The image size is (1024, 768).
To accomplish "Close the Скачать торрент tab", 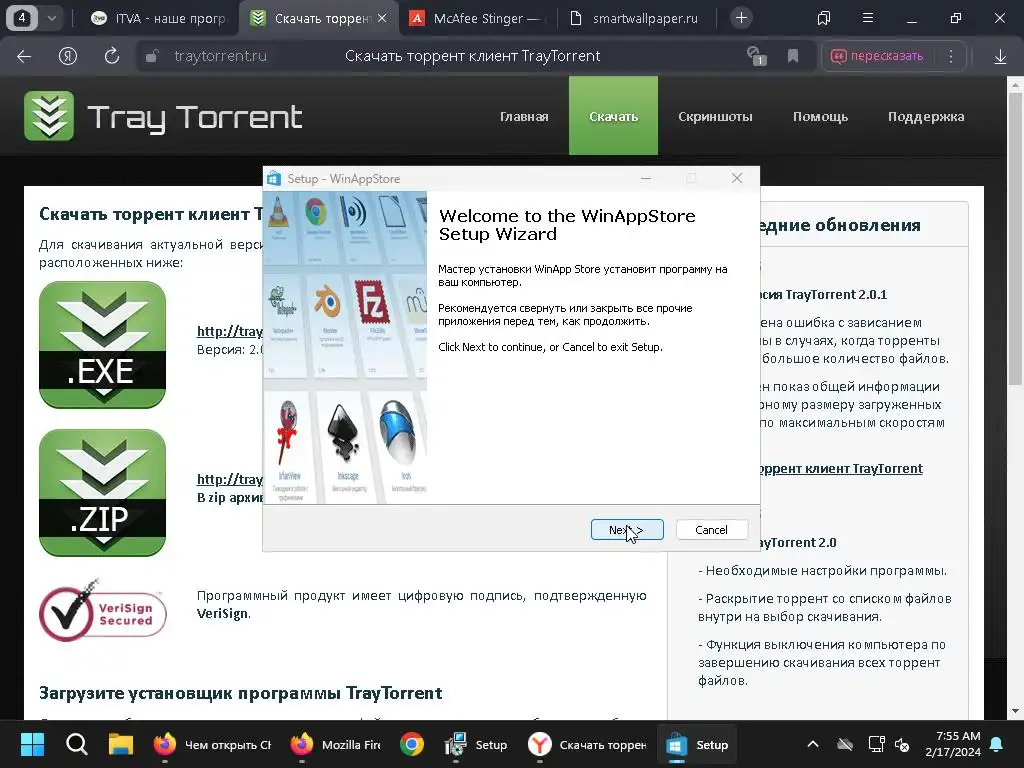I will [383, 18].
